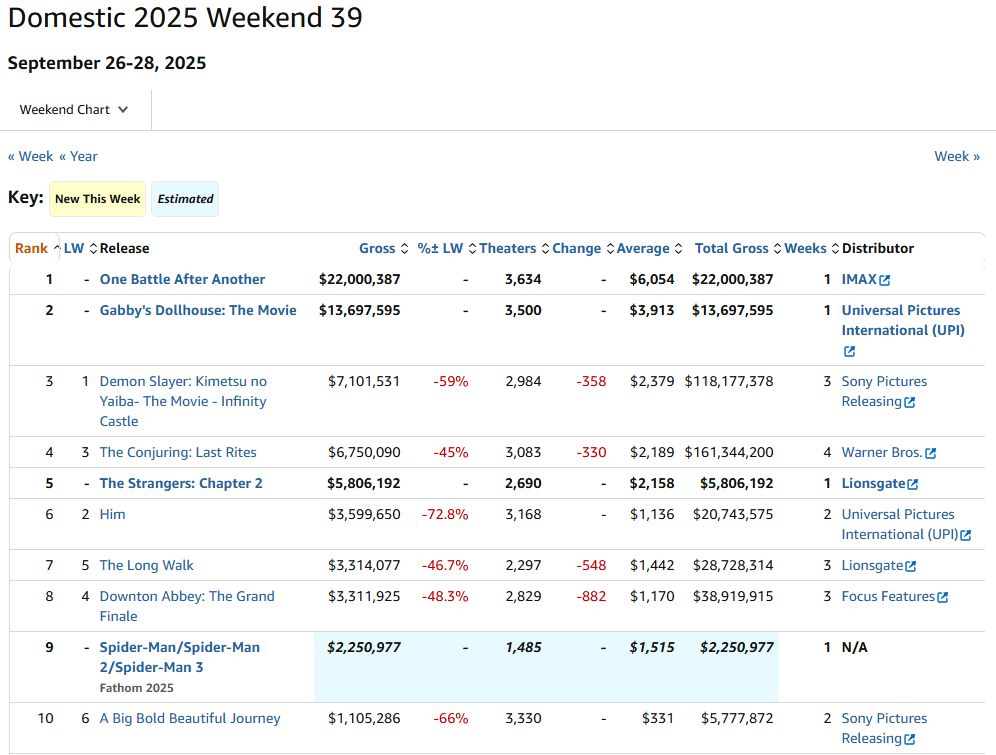The height and width of the screenshot is (755, 996).
Task: Sort table by the LW column
Action: point(80,248)
